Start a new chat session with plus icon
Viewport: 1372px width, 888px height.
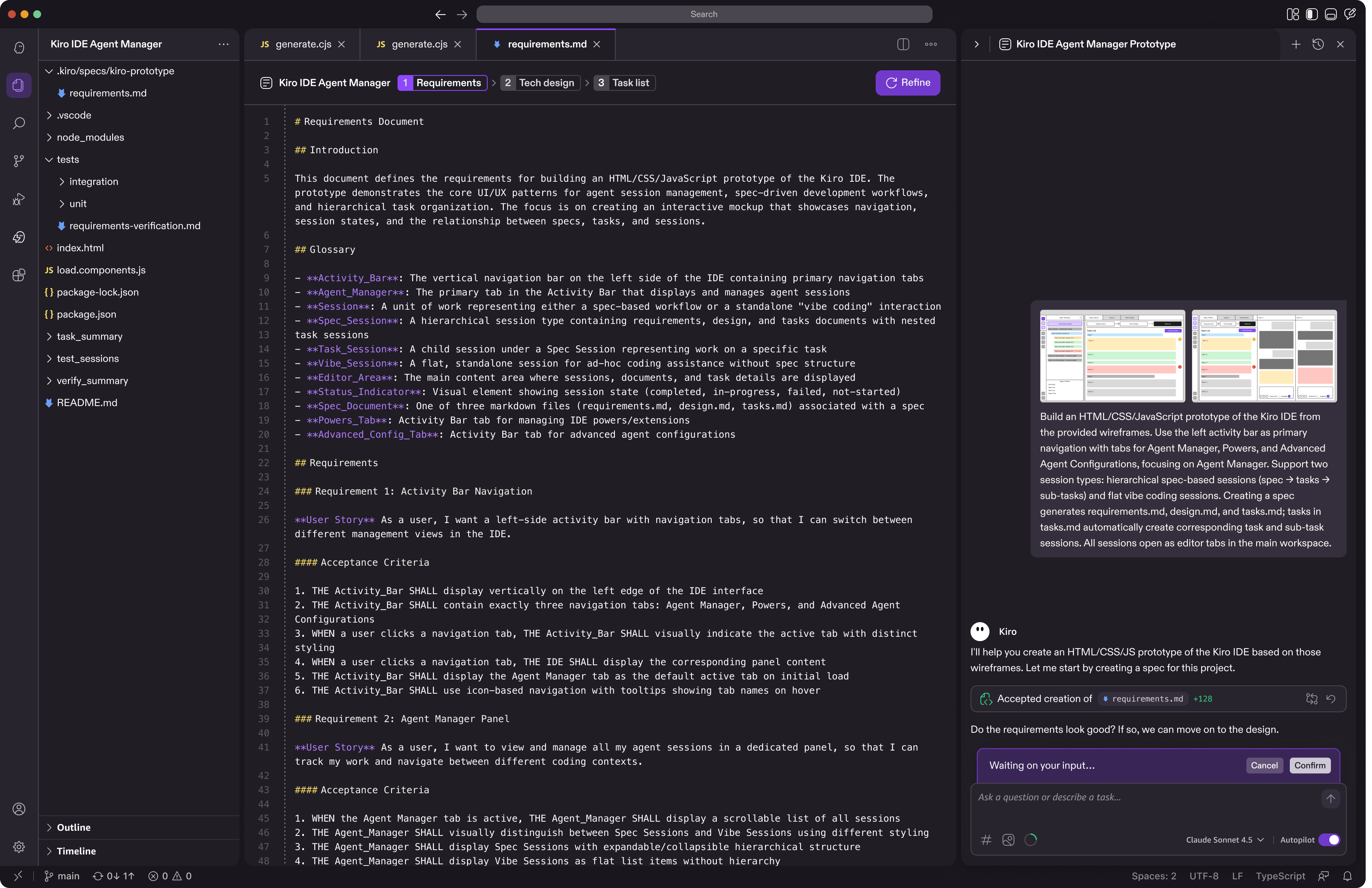point(1295,44)
